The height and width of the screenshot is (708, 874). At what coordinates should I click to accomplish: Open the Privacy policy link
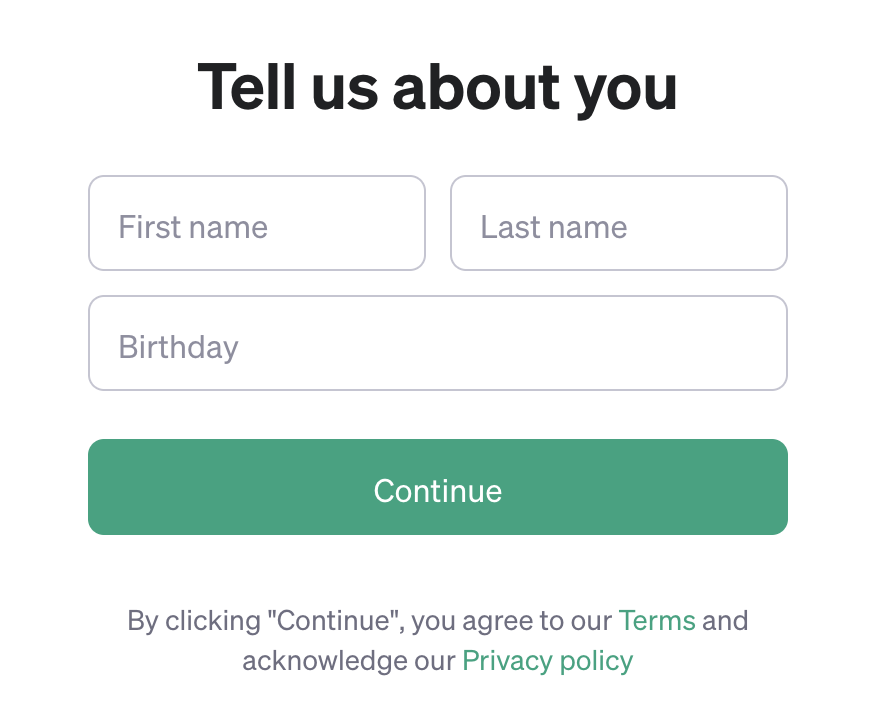pos(547,661)
